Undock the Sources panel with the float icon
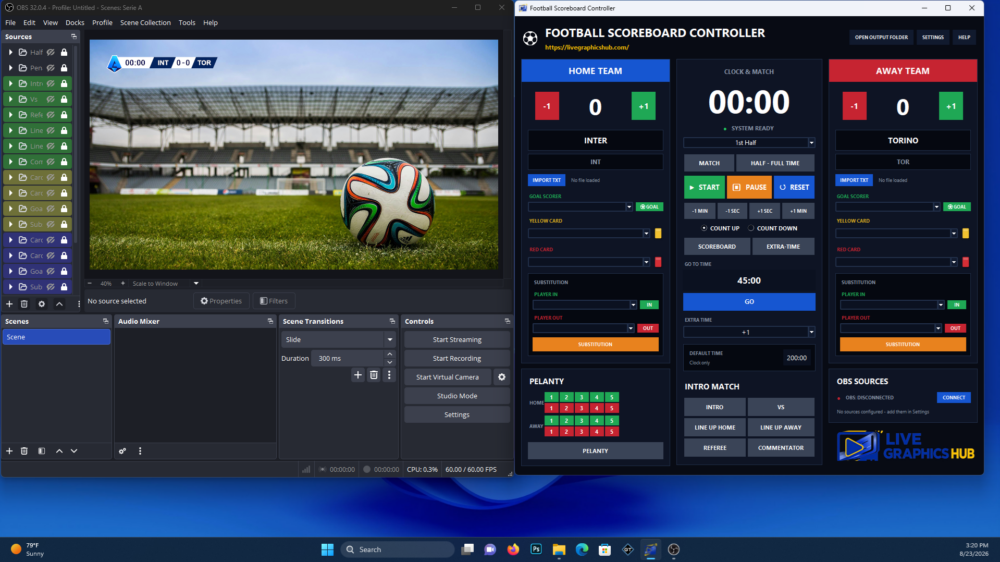This screenshot has width=1000, height=562. click(74, 37)
